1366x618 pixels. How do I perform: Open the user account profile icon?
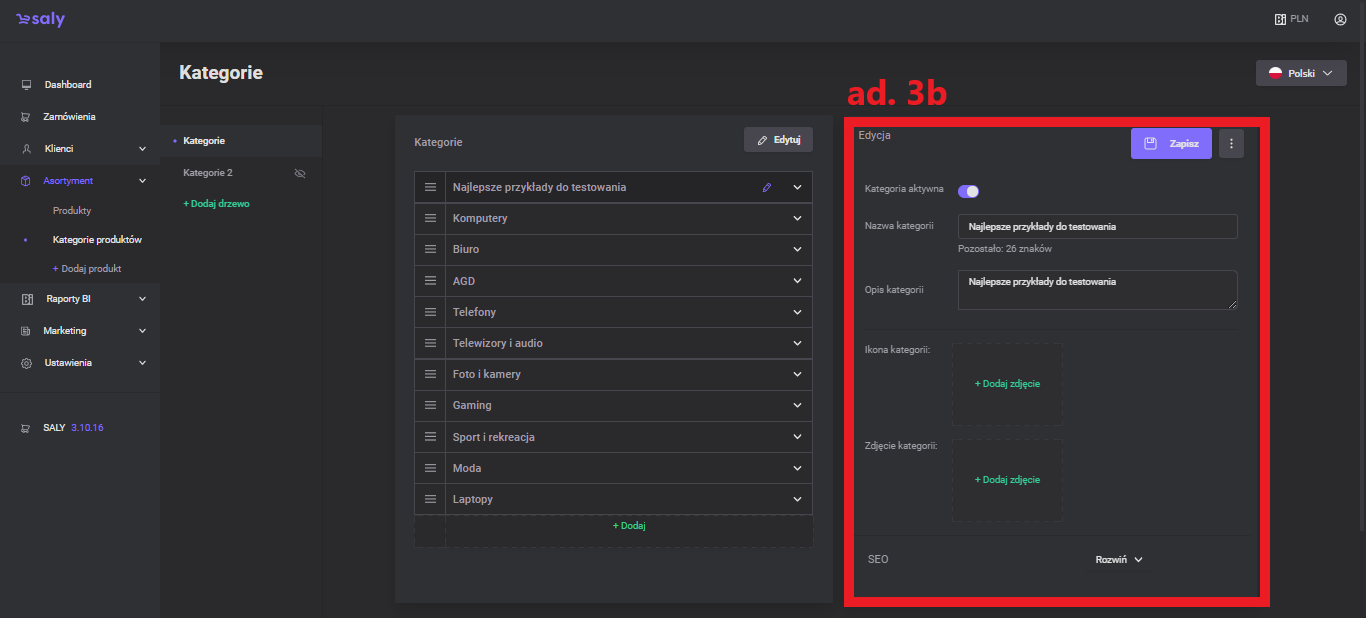pyautogui.click(x=1340, y=19)
